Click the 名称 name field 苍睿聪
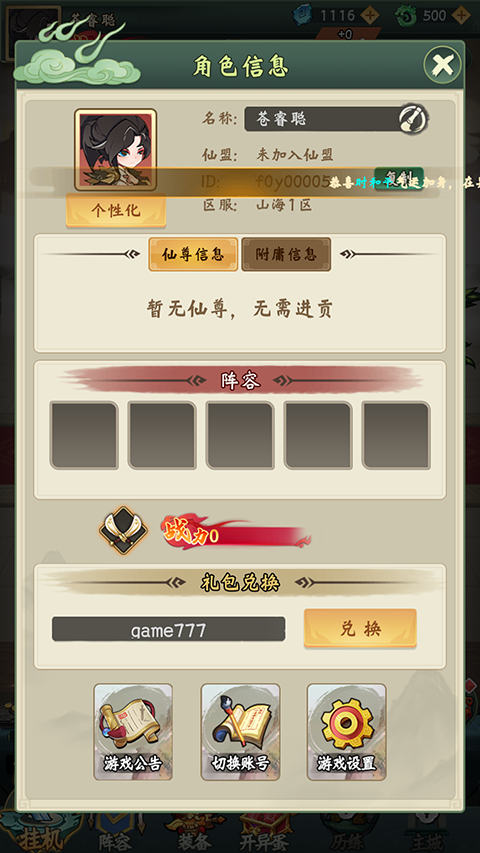Screen dimensions: 480x853 click(x=322, y=119)
